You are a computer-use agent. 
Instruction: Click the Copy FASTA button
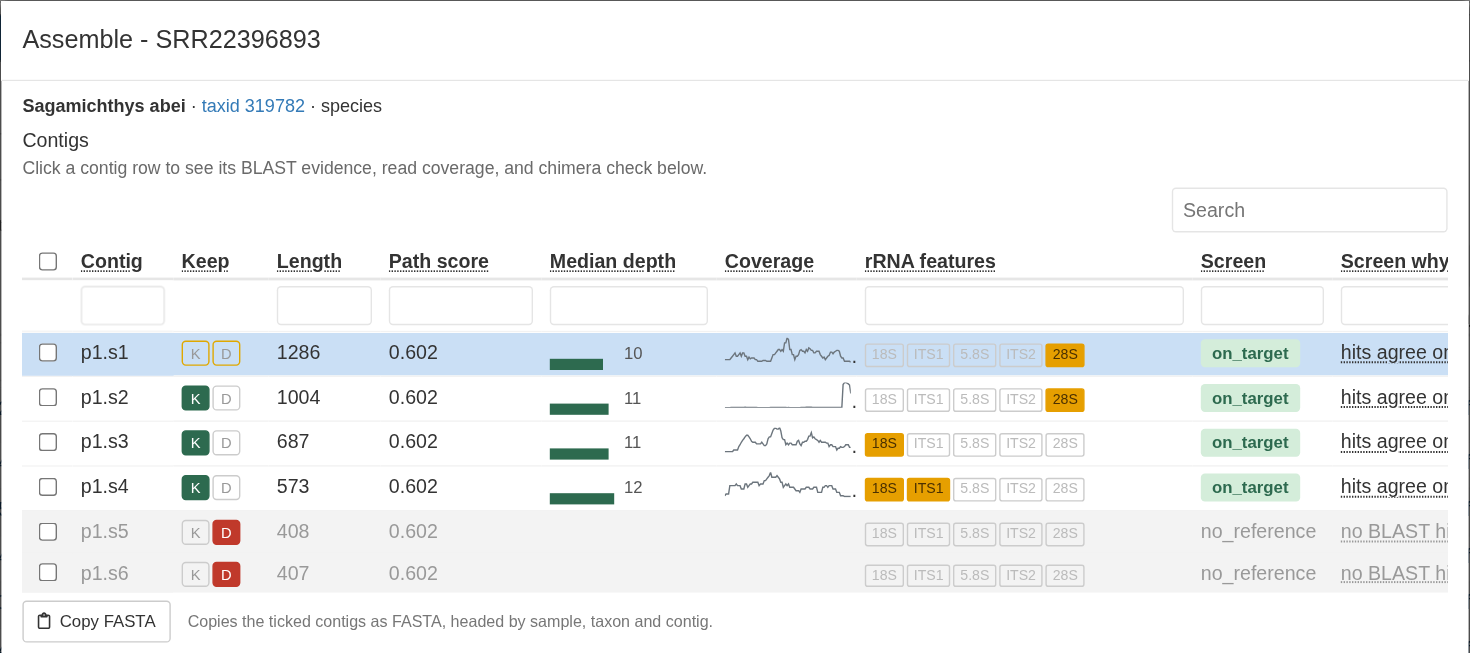point(97,621)
